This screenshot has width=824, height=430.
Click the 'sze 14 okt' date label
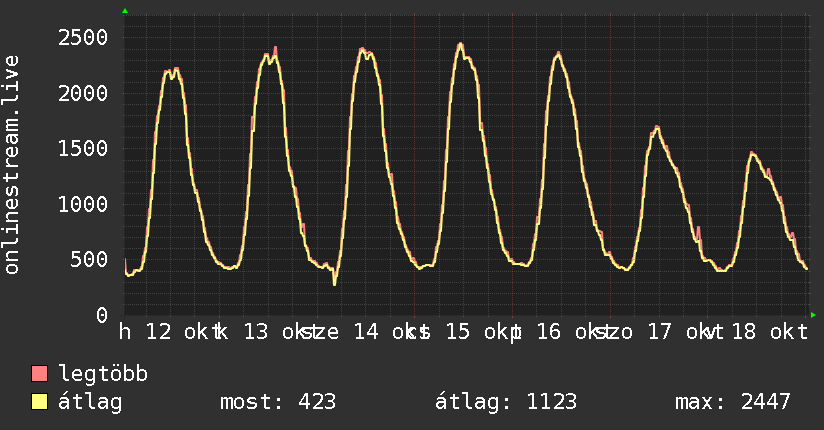click(365, 332)
